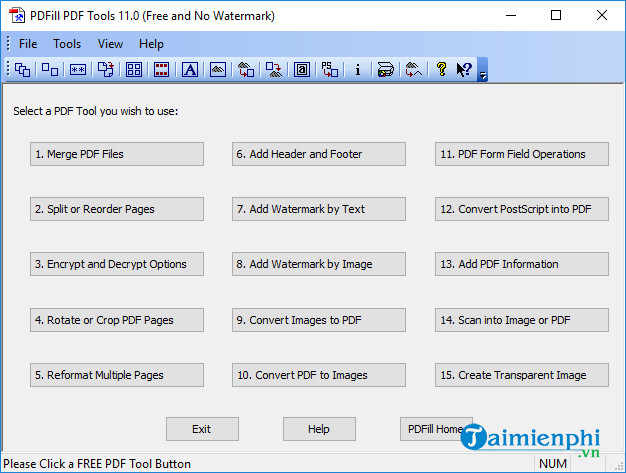Click the Merge PDF toolbar icon
The width and height of the screenshot is (626, 473).
coord(22,70)
